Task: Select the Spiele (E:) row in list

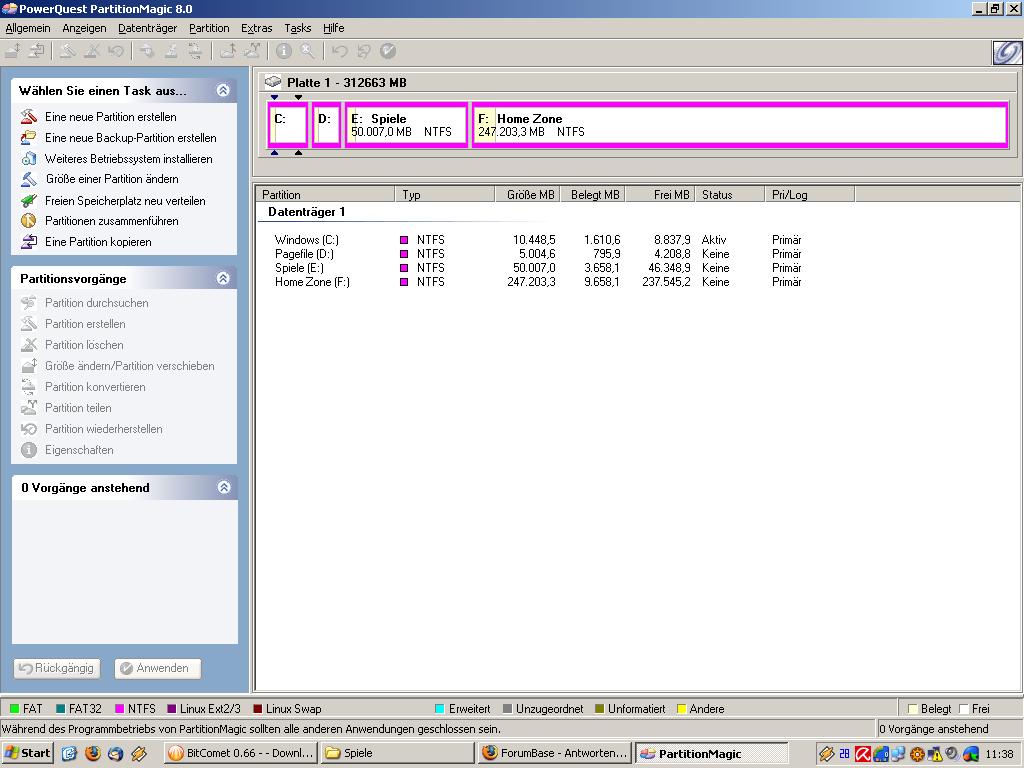Action: pos(538,268)
